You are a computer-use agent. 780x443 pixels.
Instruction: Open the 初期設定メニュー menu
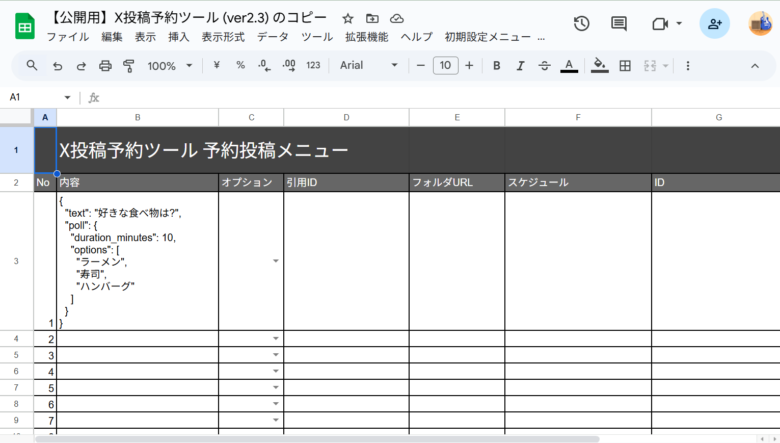[488, 37]
